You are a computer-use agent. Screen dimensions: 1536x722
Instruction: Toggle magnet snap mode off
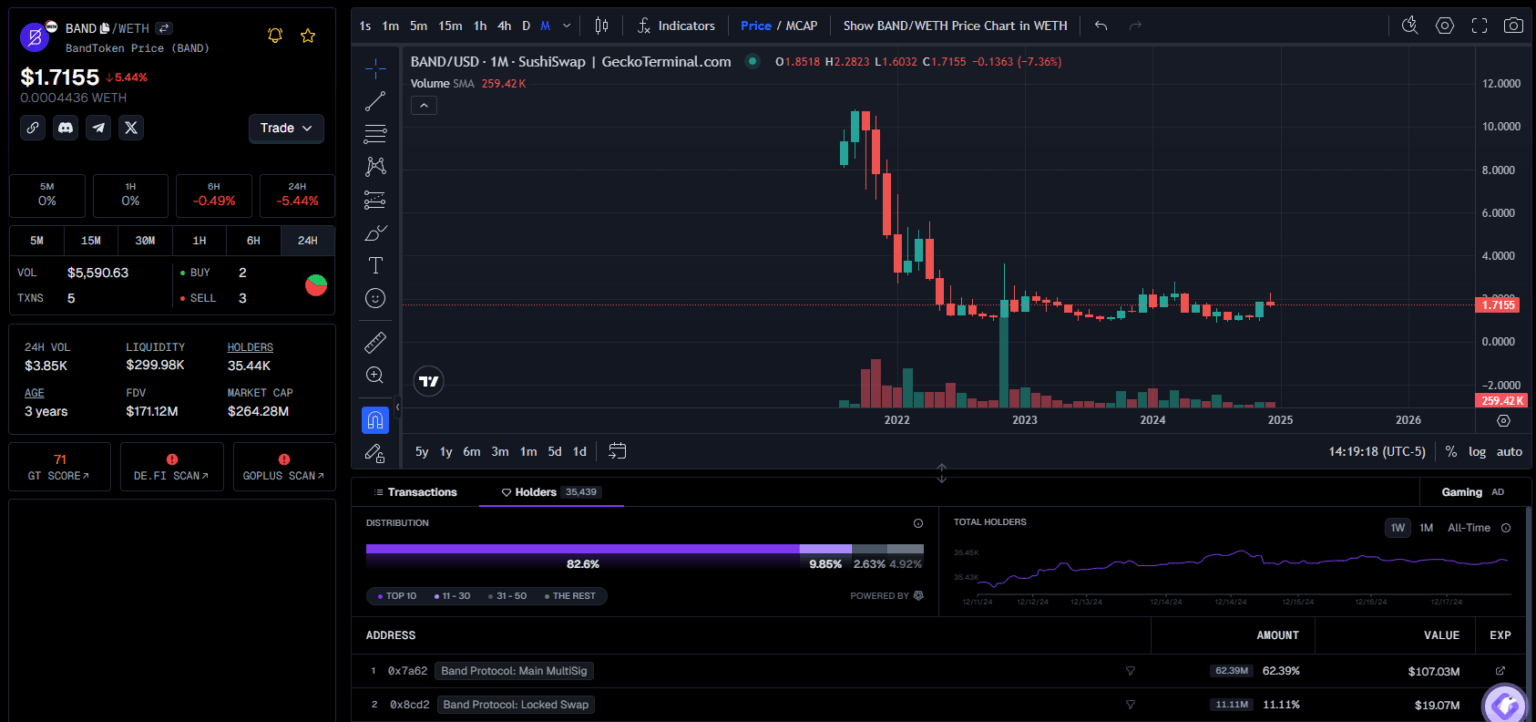(375, 419)
